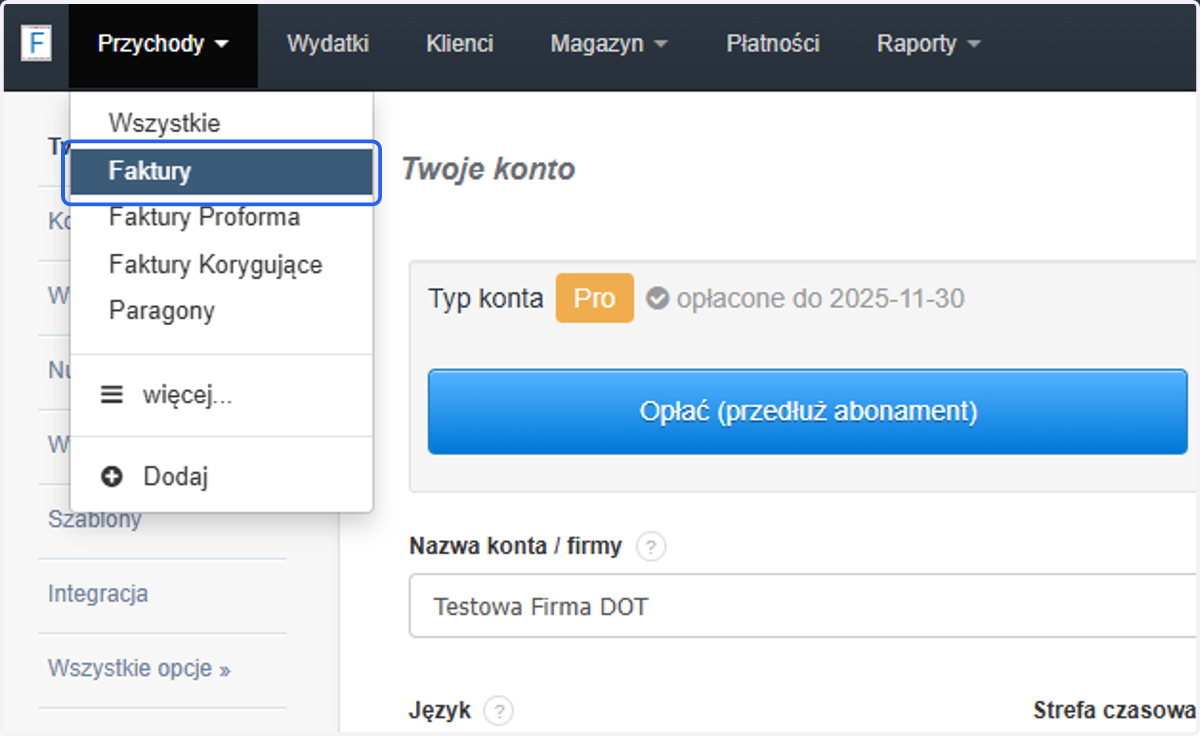This screenshot has width=1200, height=736.
Task: Click the więcej... menu item
Action: click(222, 396)
